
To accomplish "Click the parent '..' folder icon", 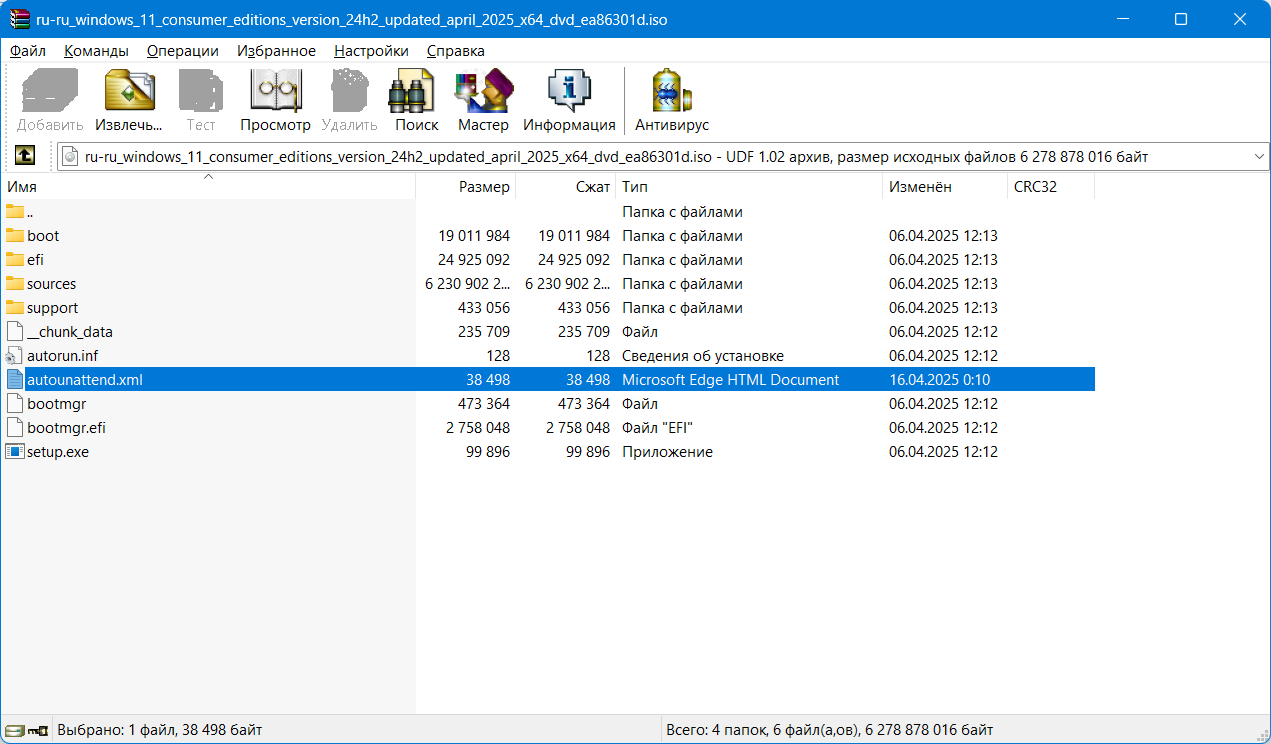I will 14,212.
